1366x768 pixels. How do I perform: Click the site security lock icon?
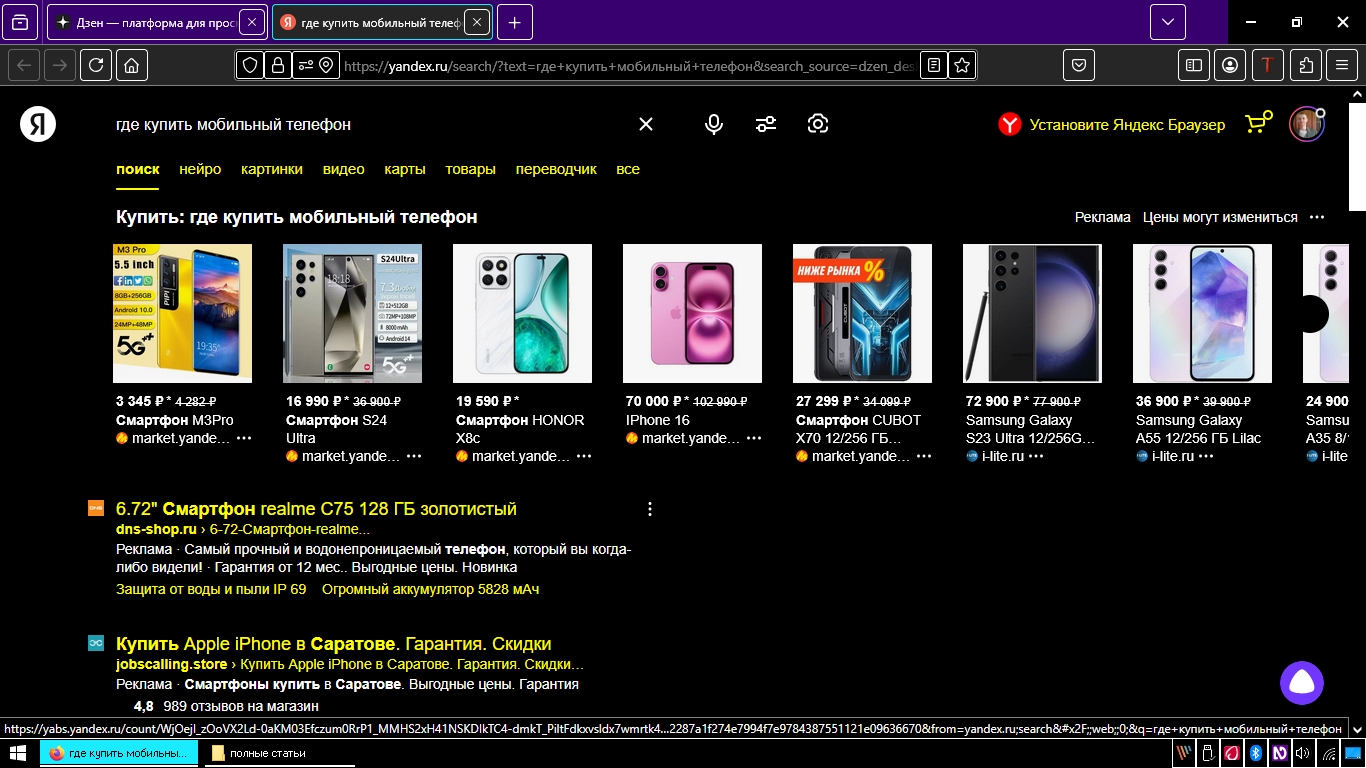[277, 65]
